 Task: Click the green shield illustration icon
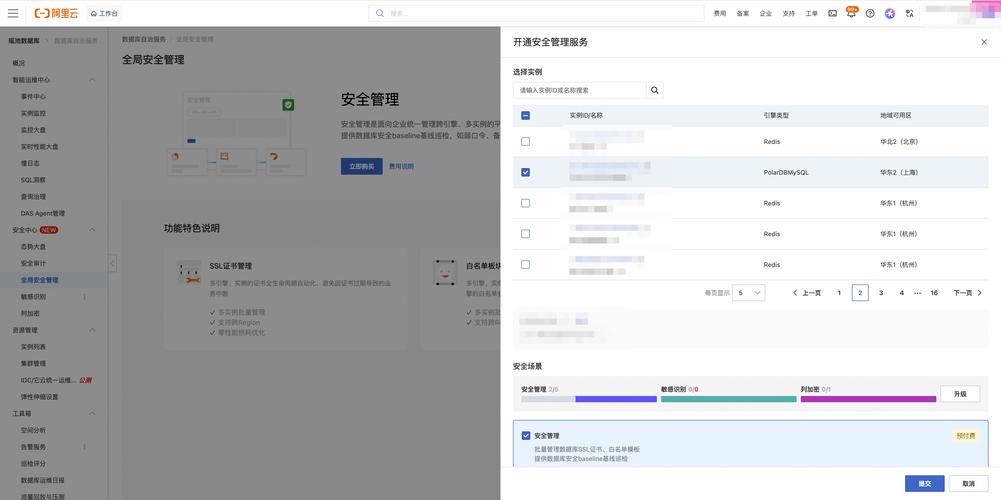pos(289,105)
